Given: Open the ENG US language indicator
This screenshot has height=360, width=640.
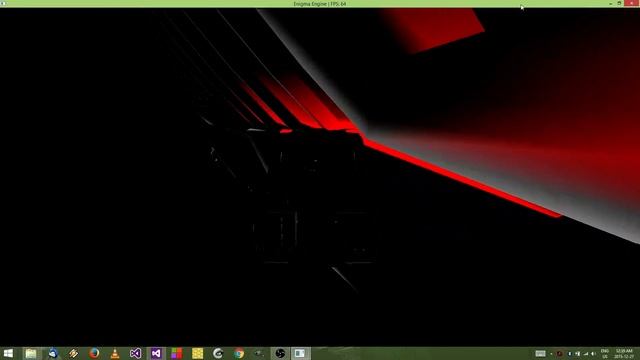Looking at the screenshot, I should (x=605, y=353).
